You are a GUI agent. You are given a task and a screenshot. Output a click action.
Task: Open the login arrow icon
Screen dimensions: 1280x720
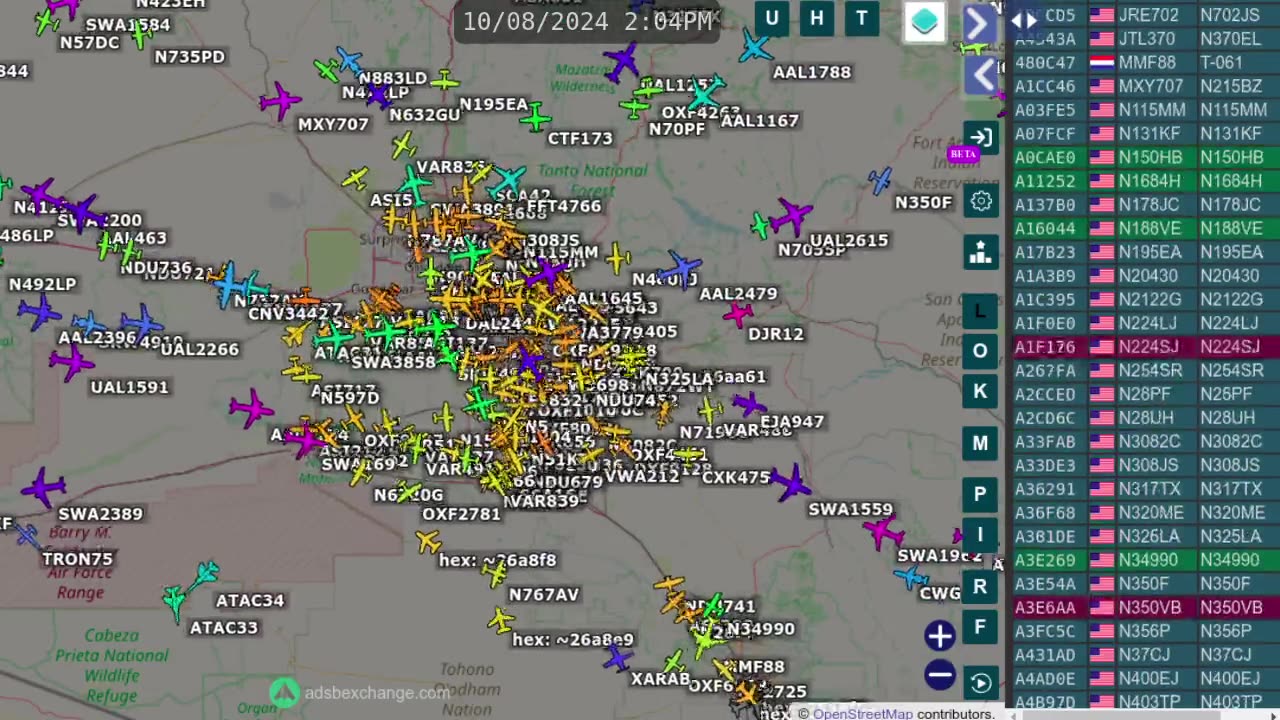click(980, 137)
